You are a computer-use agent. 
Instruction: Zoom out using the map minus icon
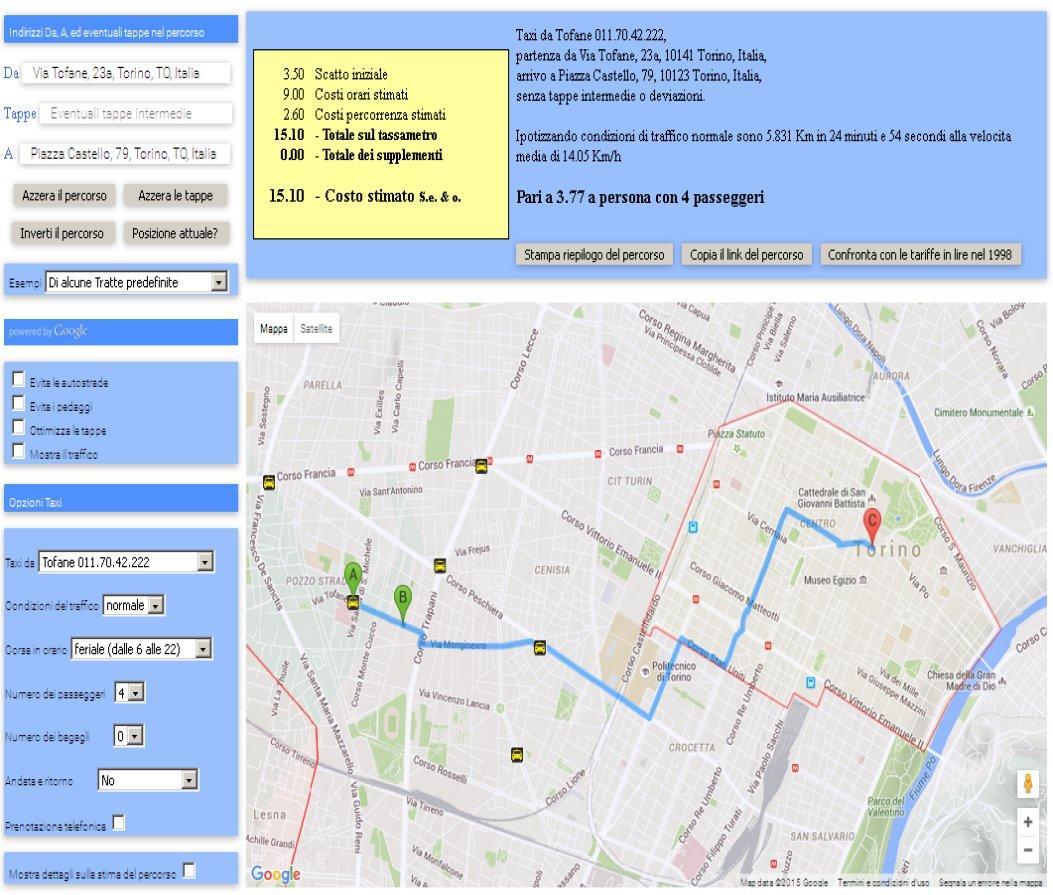(x=1028, y=848)
